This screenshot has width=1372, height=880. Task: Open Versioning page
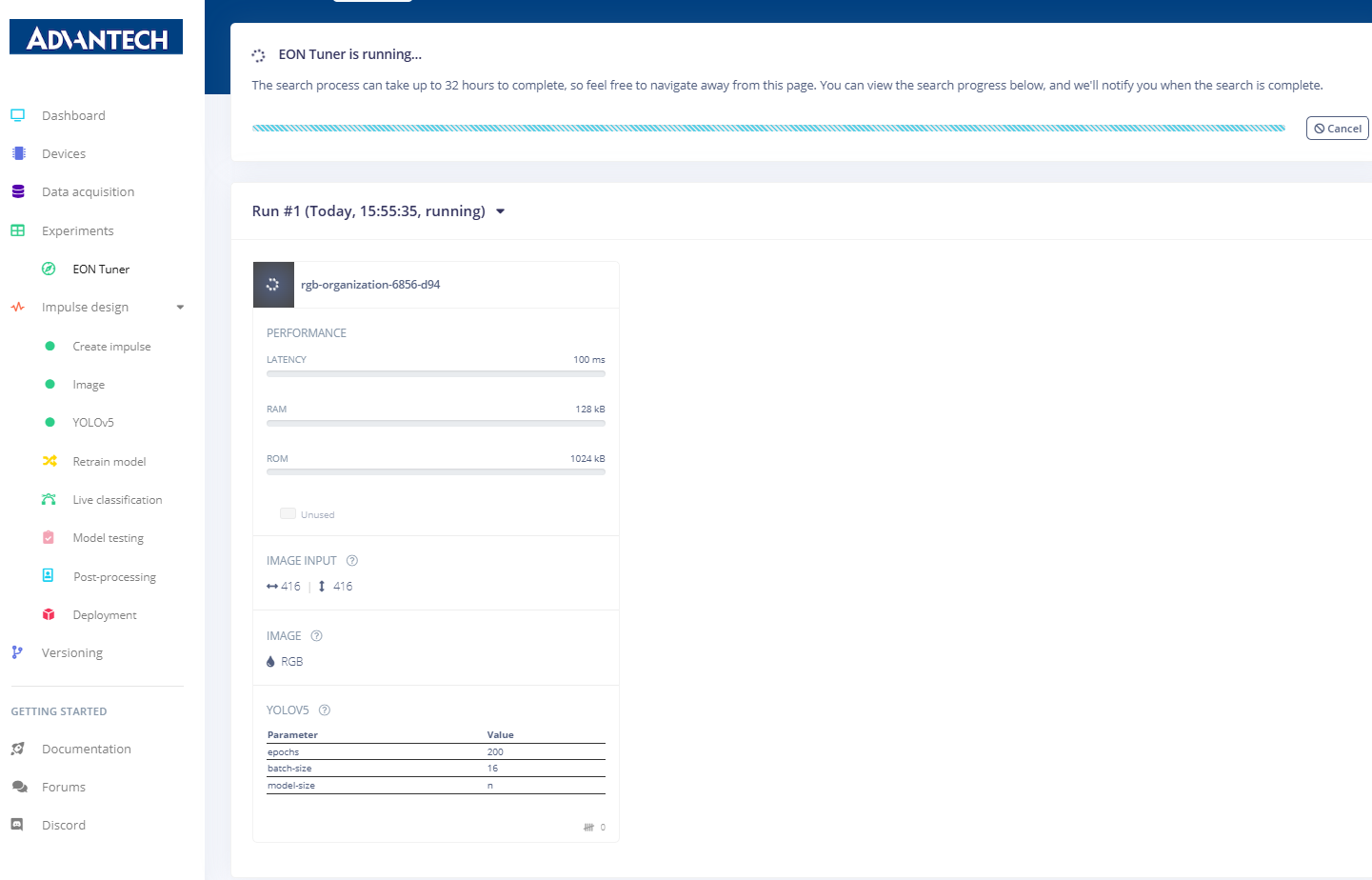pos(72,652)
